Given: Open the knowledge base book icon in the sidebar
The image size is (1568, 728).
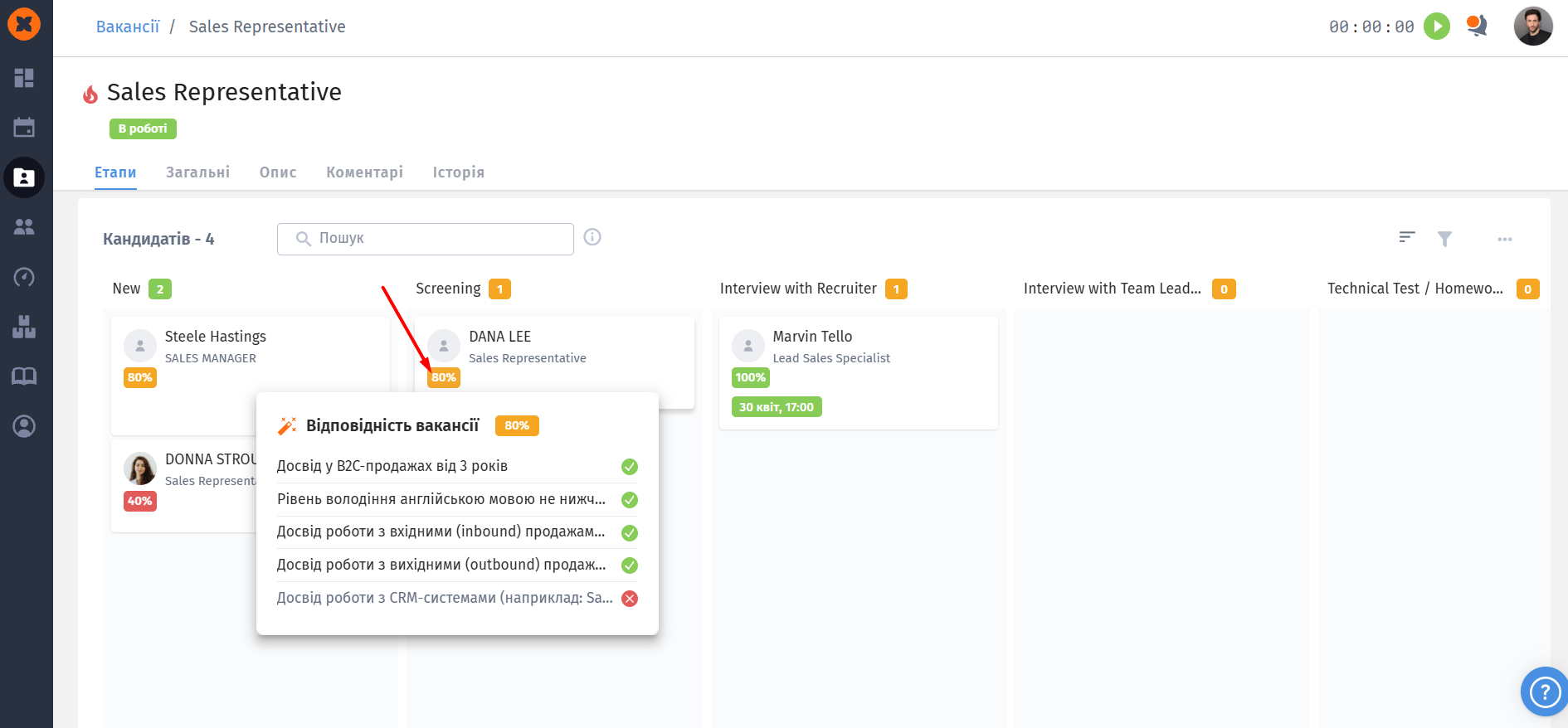Looking at the screenshot, I should click(24, 376).
